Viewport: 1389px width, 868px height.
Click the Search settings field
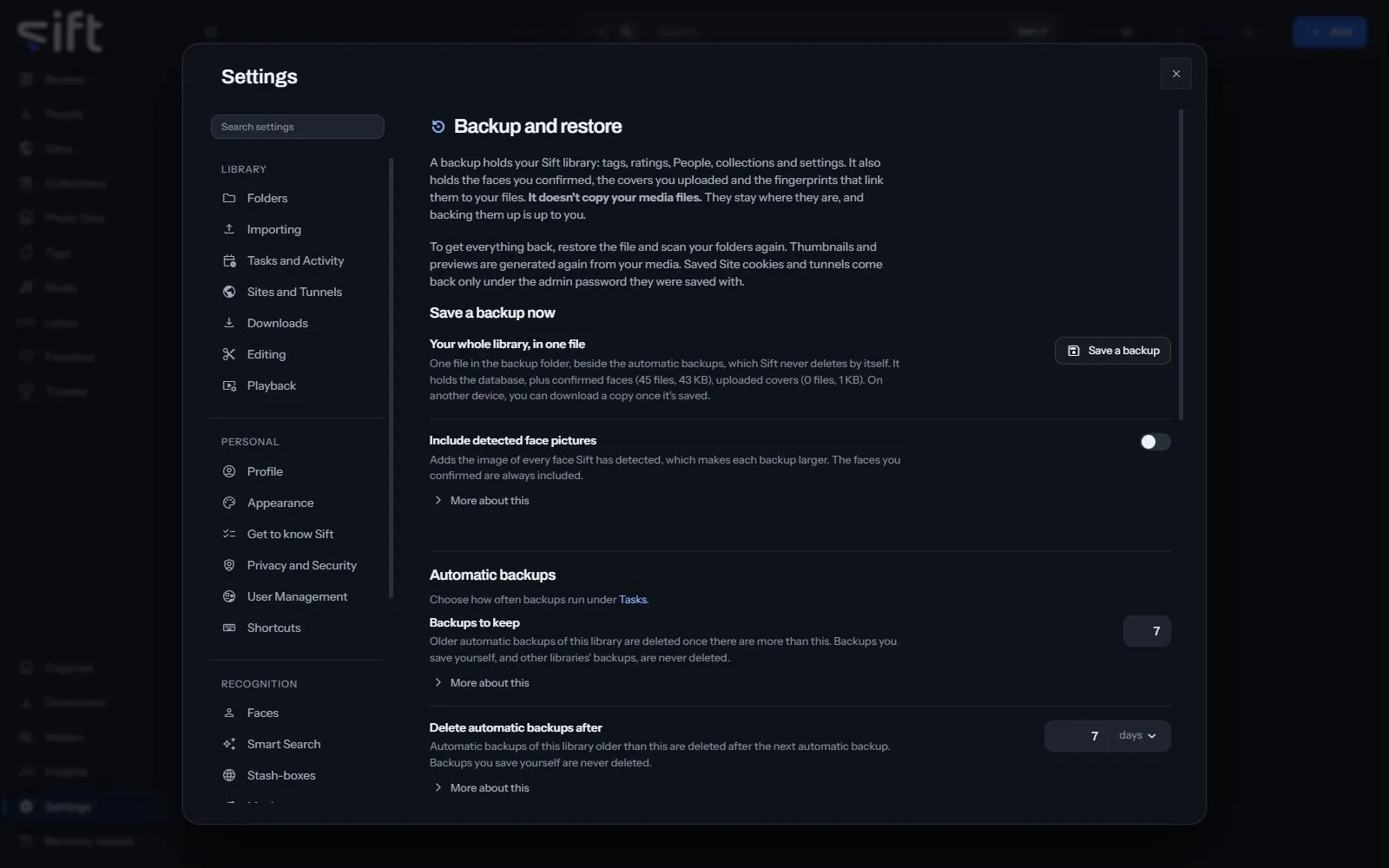click(298, 127)
